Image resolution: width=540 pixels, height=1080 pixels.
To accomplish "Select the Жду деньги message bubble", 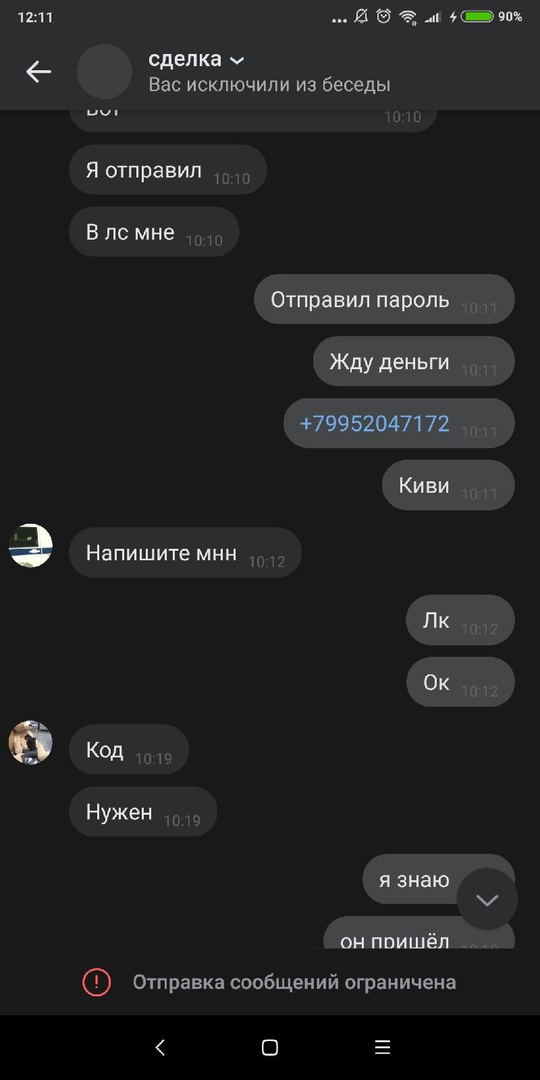I will tap(414, 361).
